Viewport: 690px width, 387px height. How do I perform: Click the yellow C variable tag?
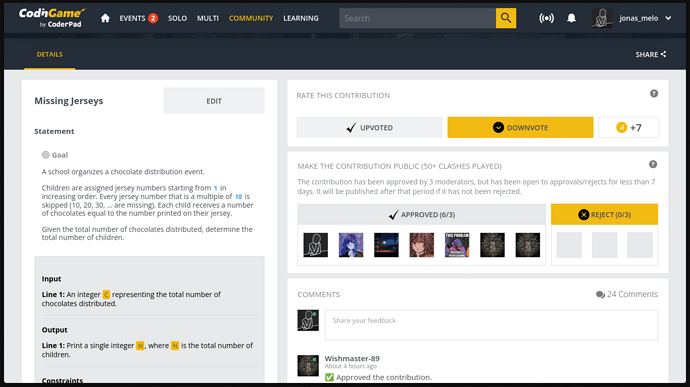point(106,295)
